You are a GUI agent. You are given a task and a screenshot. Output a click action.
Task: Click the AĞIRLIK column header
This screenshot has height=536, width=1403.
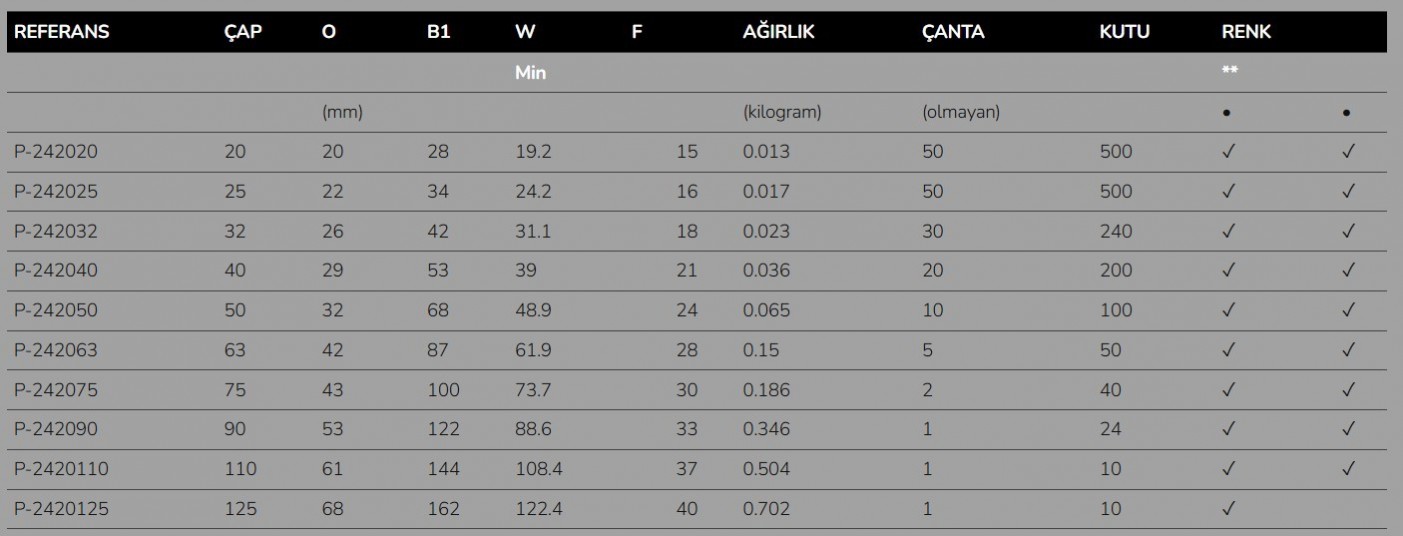pos(779,32)
